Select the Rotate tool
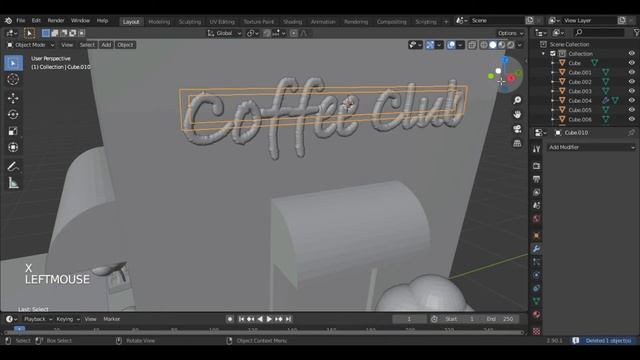Screen dimensions: 640x360 point(13,115)
